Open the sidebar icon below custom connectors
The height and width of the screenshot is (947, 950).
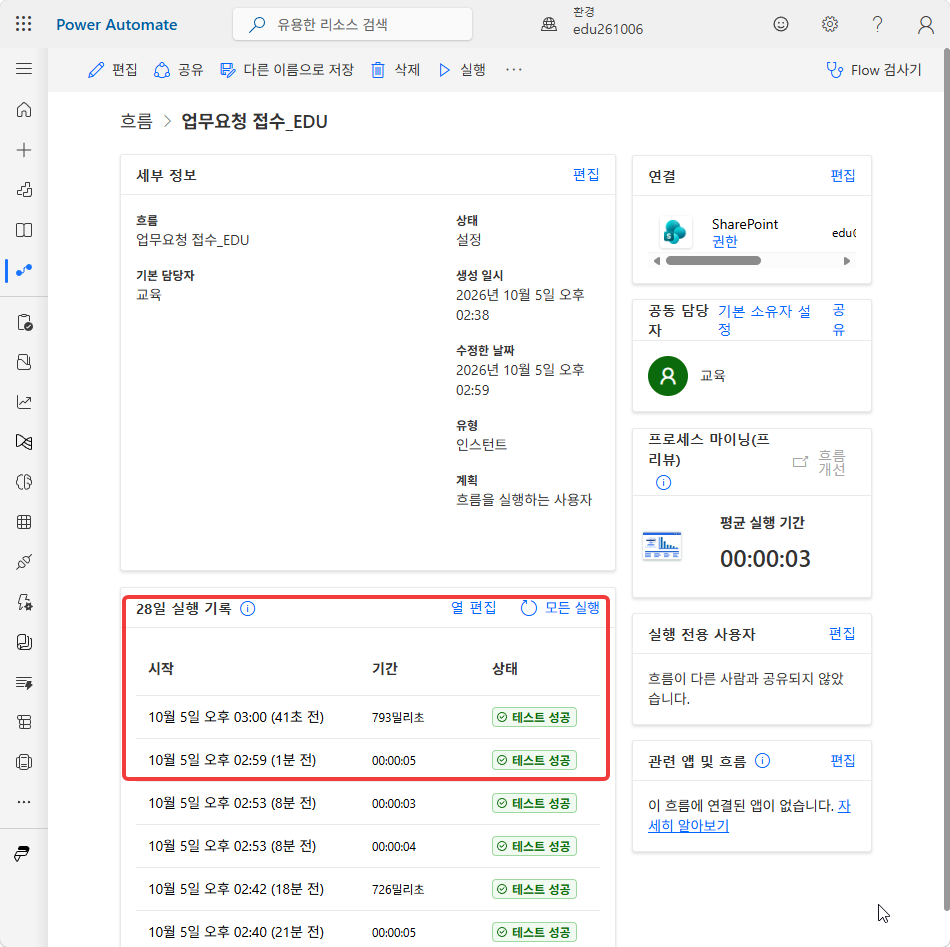tap(24, 642)
